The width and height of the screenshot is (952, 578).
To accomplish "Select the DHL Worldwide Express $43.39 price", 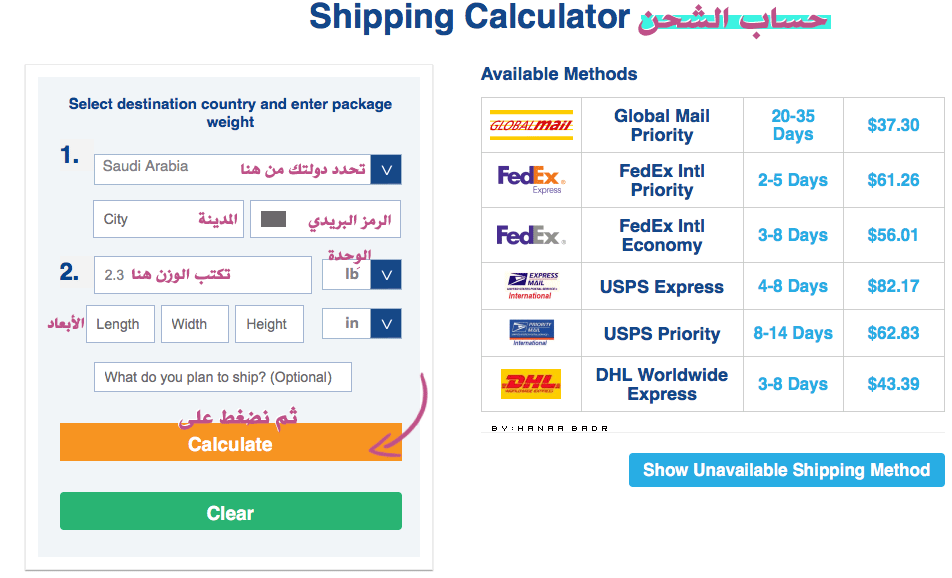I will 893,384.
